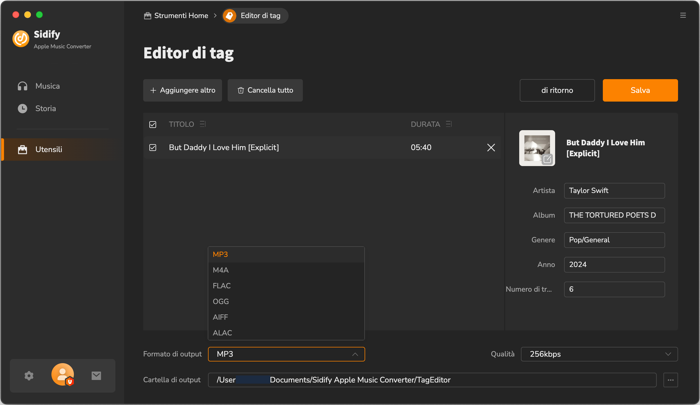Open the mail envelope icon
700x405 pixels.
[96, 376]
